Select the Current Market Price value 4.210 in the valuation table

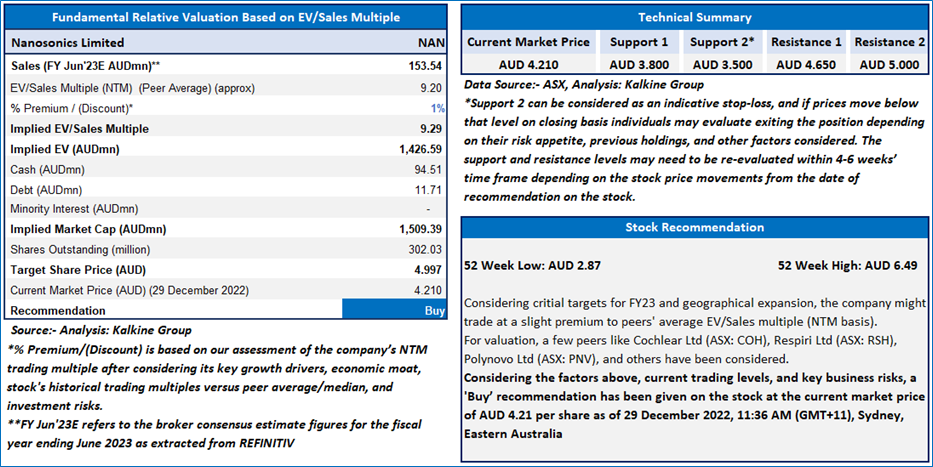pyautogui.click(x=428, y=290)
